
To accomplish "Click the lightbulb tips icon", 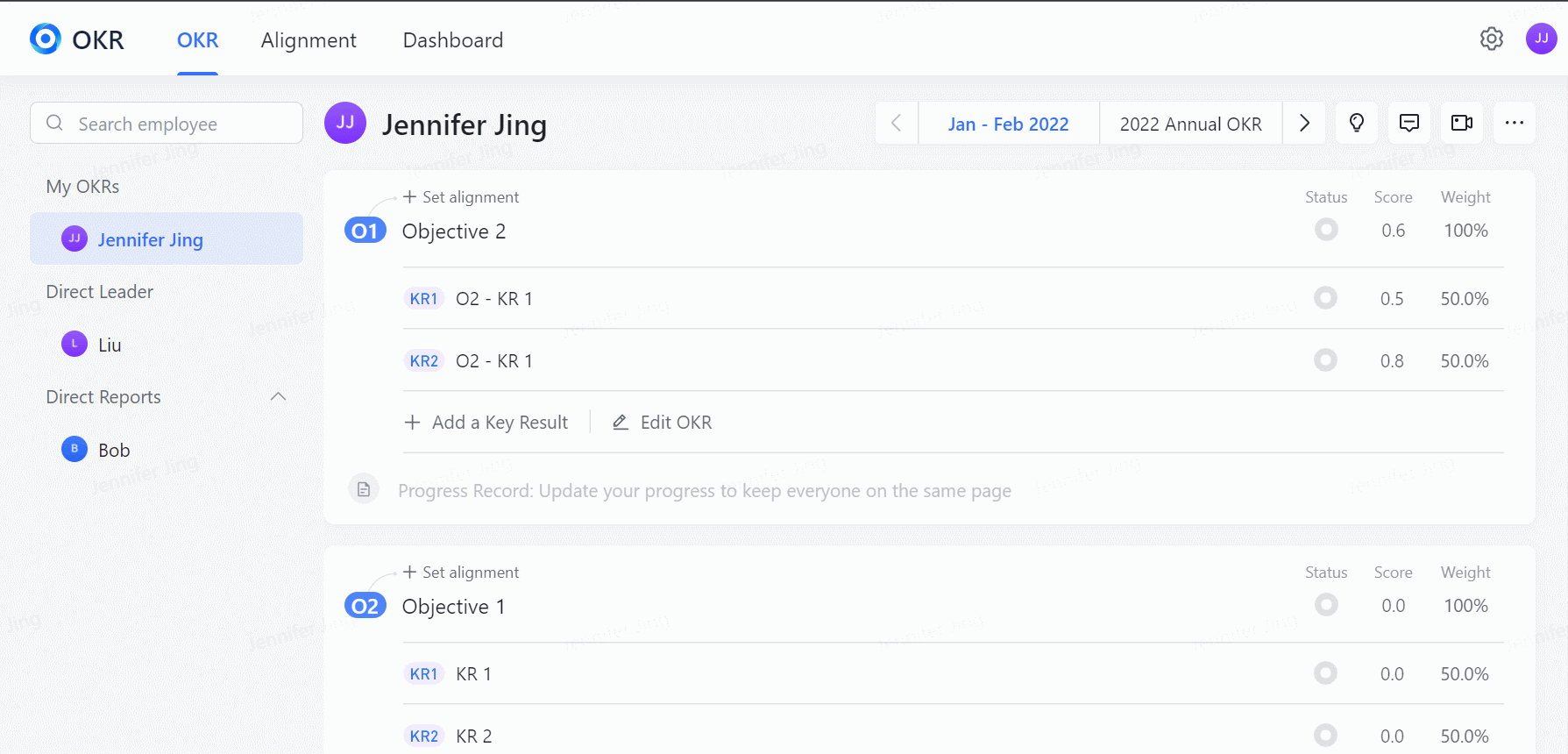I will tap(1356, 123).
